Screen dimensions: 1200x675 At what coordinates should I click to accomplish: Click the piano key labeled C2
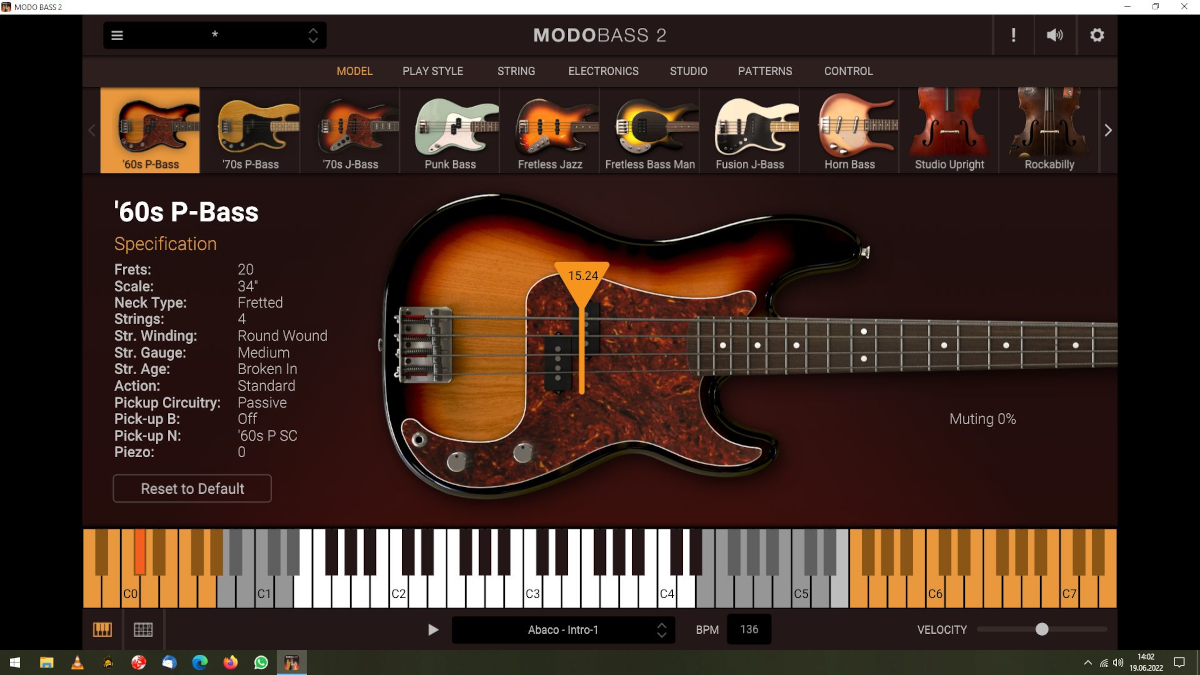click(398, 593)
